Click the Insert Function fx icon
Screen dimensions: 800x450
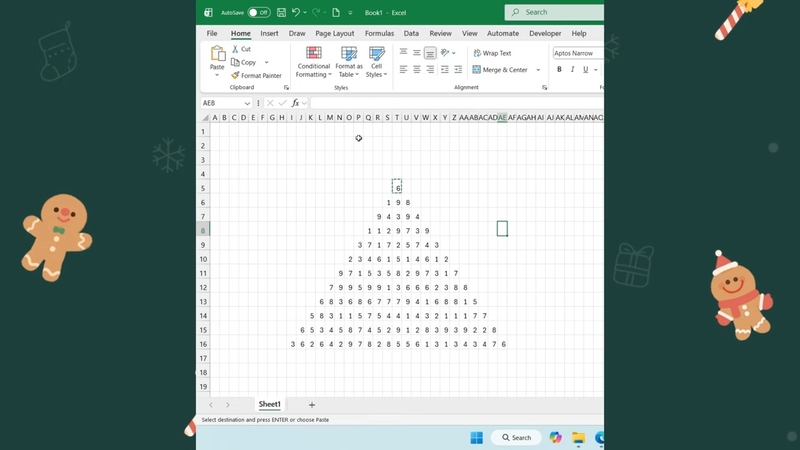[x=295, y=103]
